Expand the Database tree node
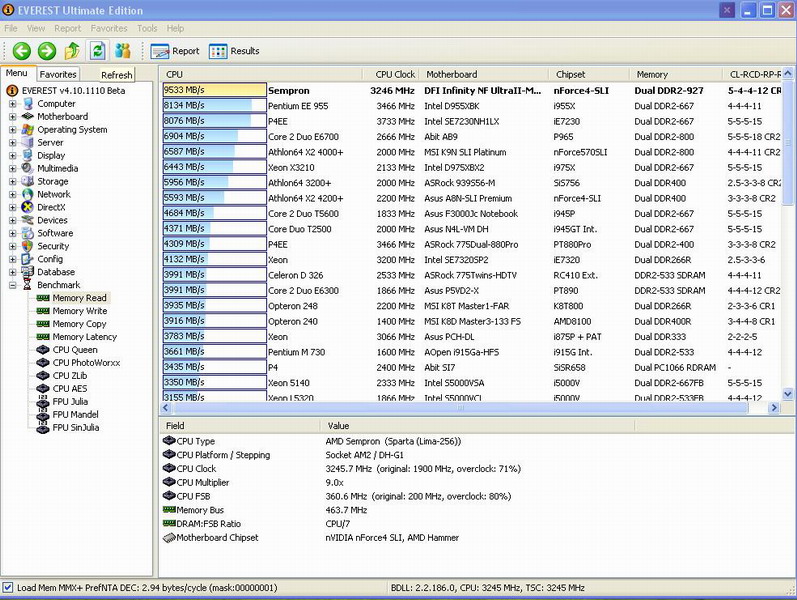797x600 pixels. coord(12,272)
